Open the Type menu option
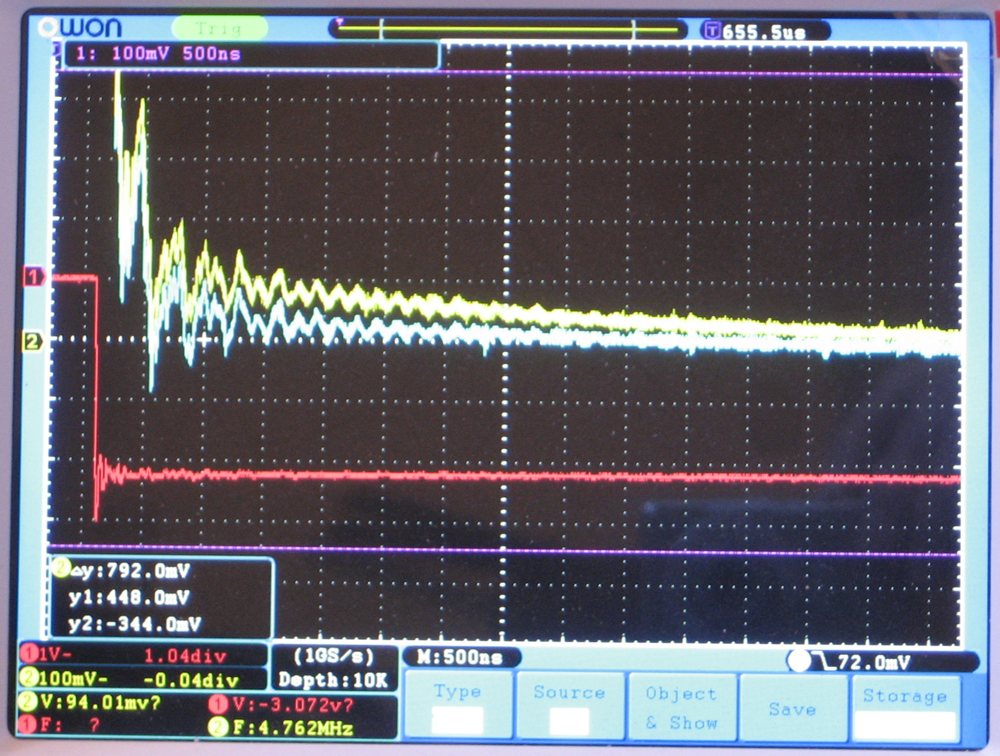 coord(457,705)
